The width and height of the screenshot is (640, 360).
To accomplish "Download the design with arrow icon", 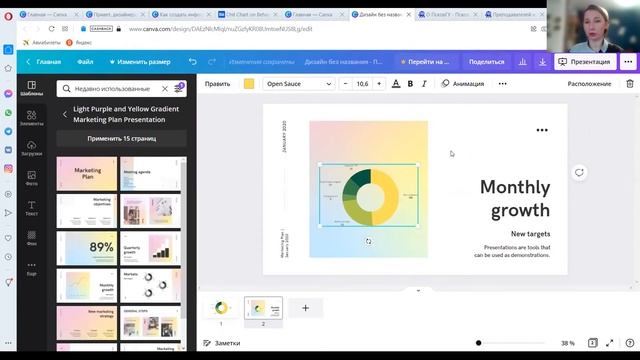I will click(542, 62).
